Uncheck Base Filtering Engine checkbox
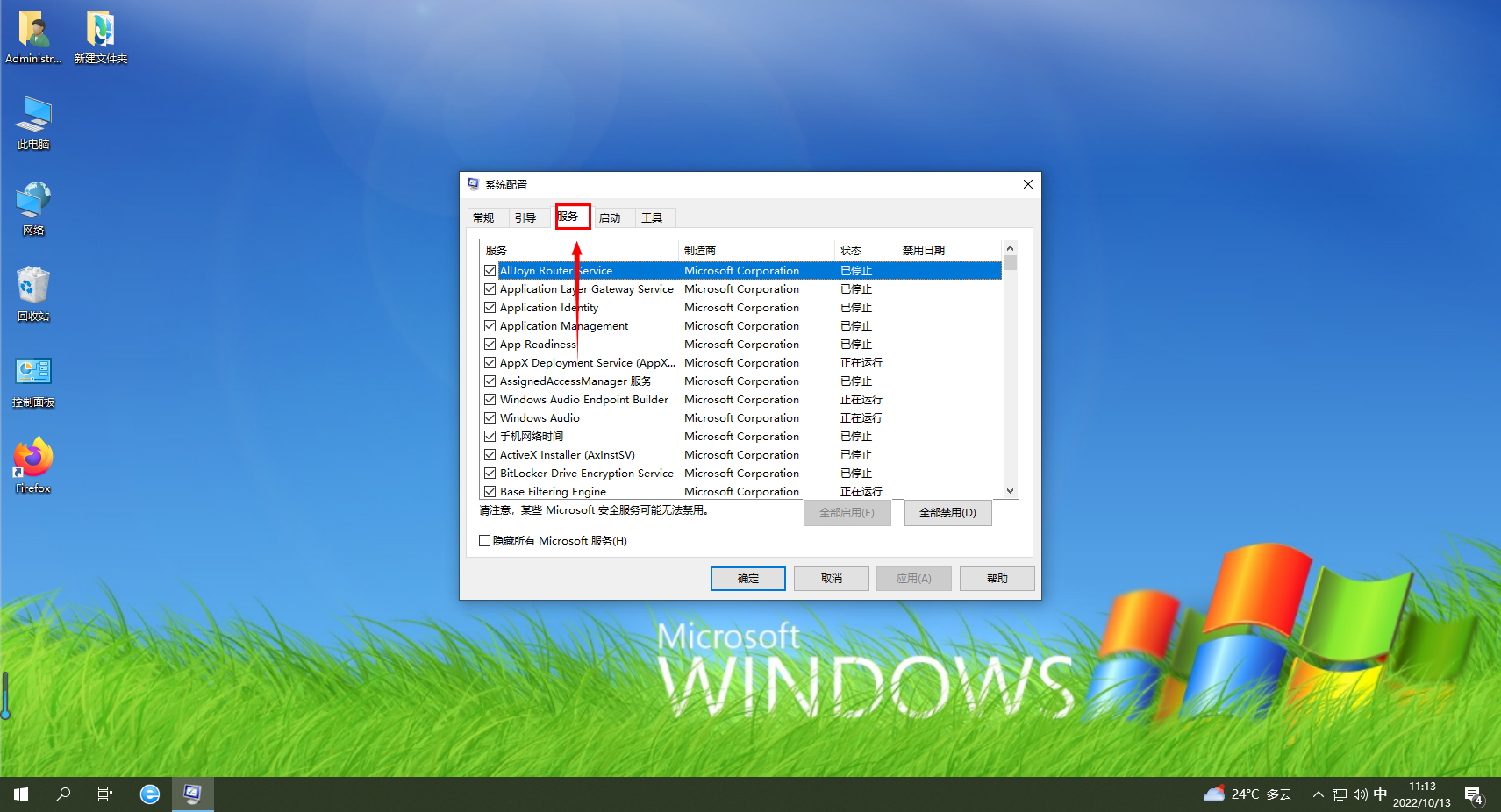 click(x=490, y=492)
